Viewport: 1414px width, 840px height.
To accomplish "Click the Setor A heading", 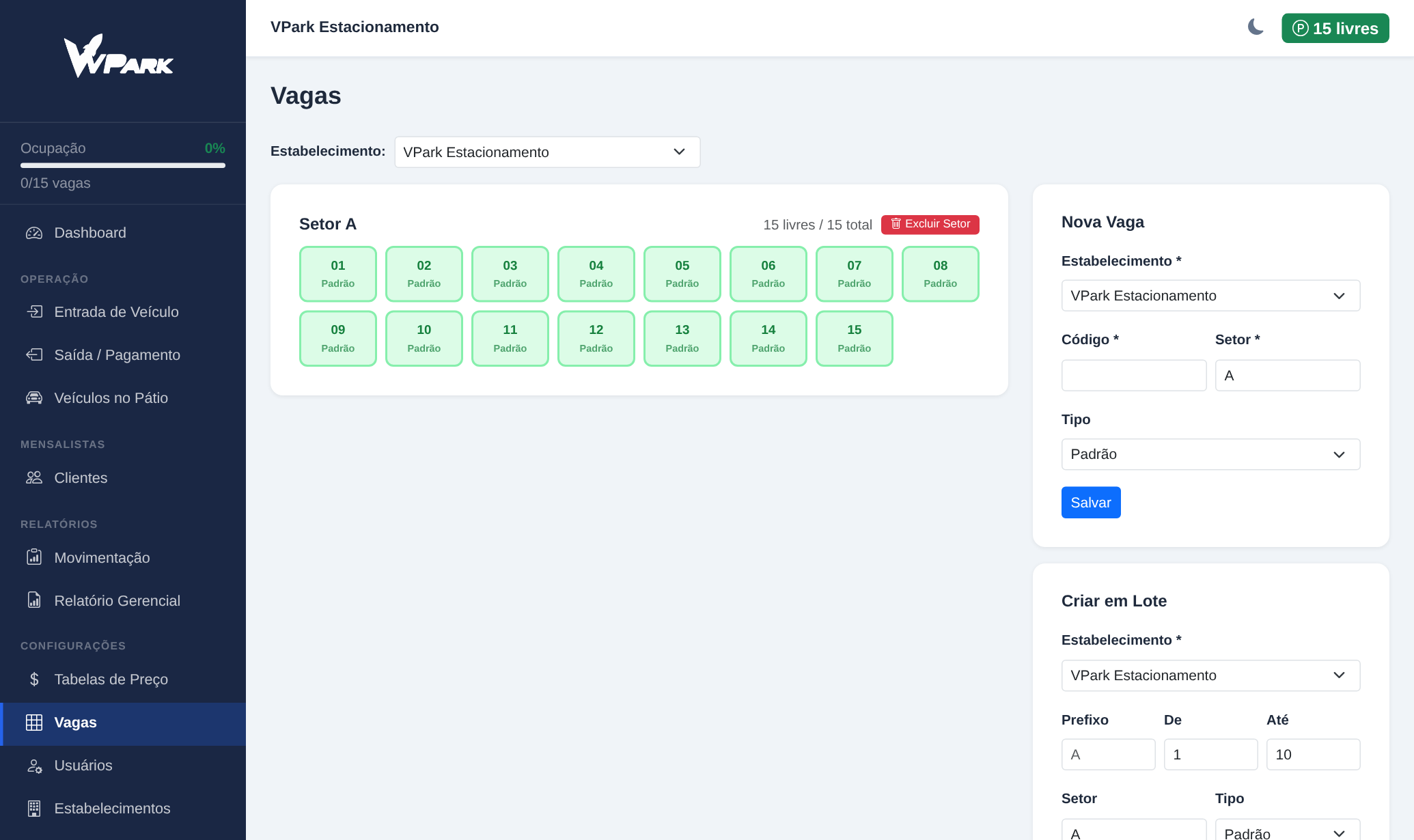I will click(328, 224).
